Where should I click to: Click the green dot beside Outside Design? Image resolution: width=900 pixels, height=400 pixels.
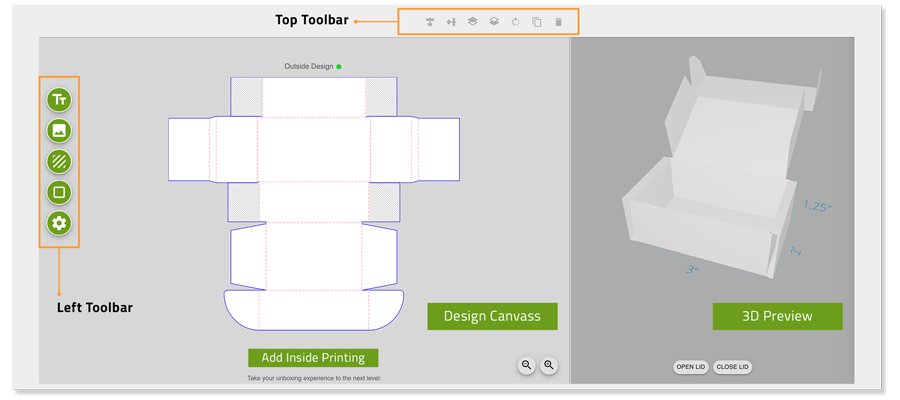point(339,67)
